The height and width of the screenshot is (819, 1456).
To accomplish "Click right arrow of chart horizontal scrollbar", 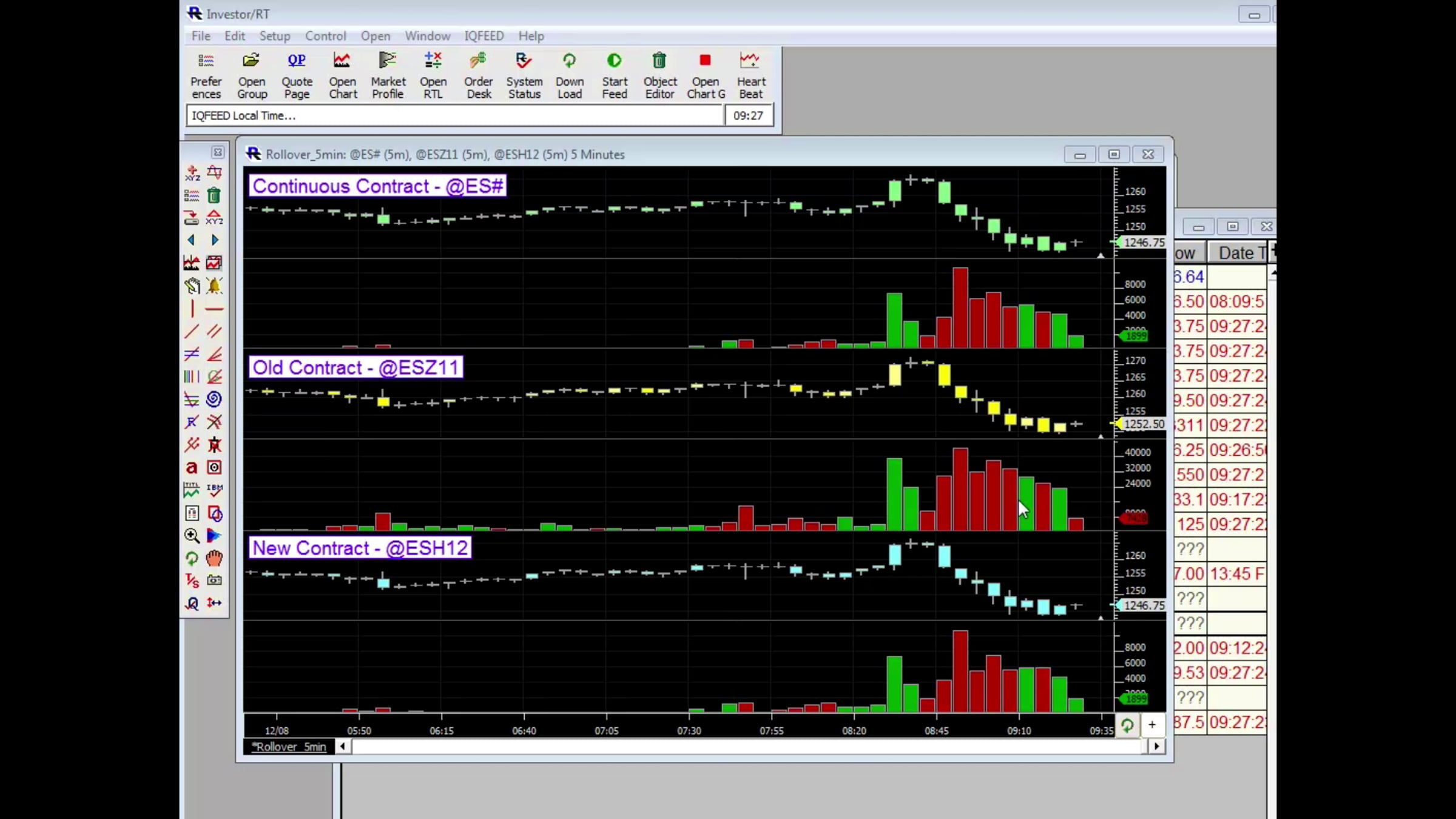I will tap(1156, 746).
